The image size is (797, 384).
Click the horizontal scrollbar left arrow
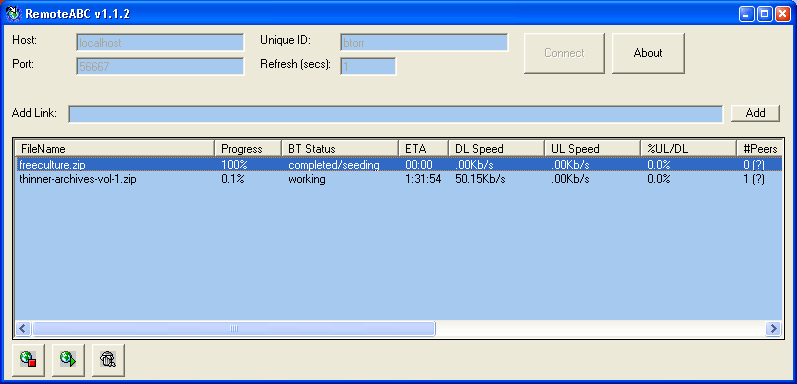tap(23, 328)
